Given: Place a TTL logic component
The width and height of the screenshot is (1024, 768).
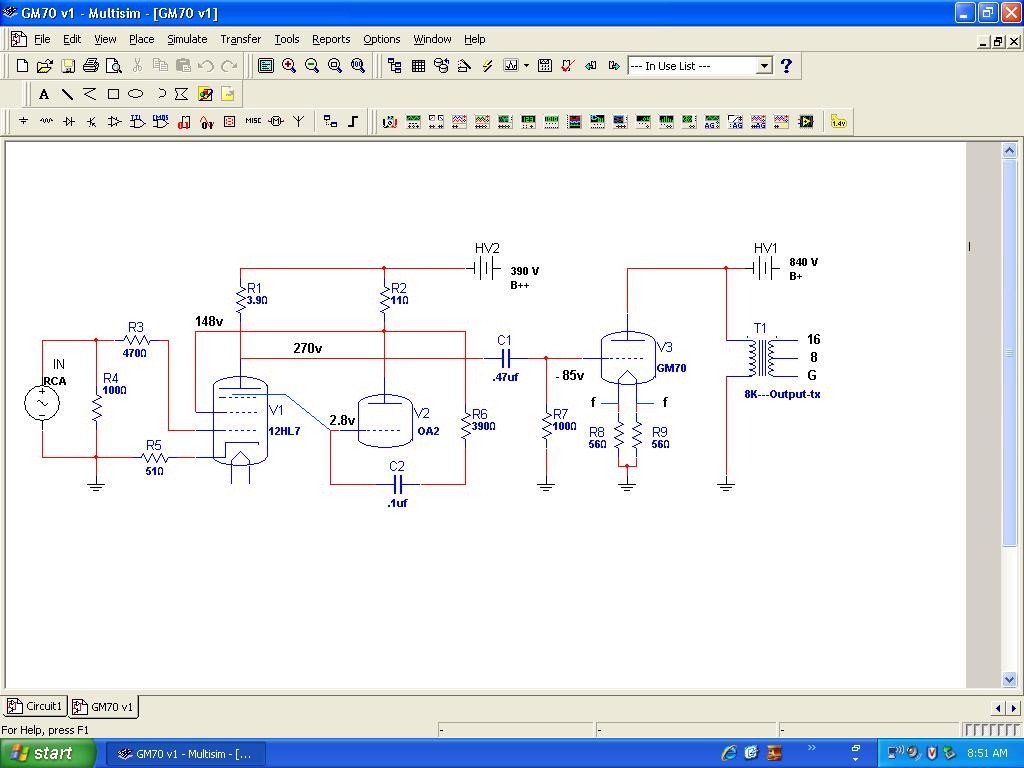Looking at the screenshot, I should [x=137, y=121].
